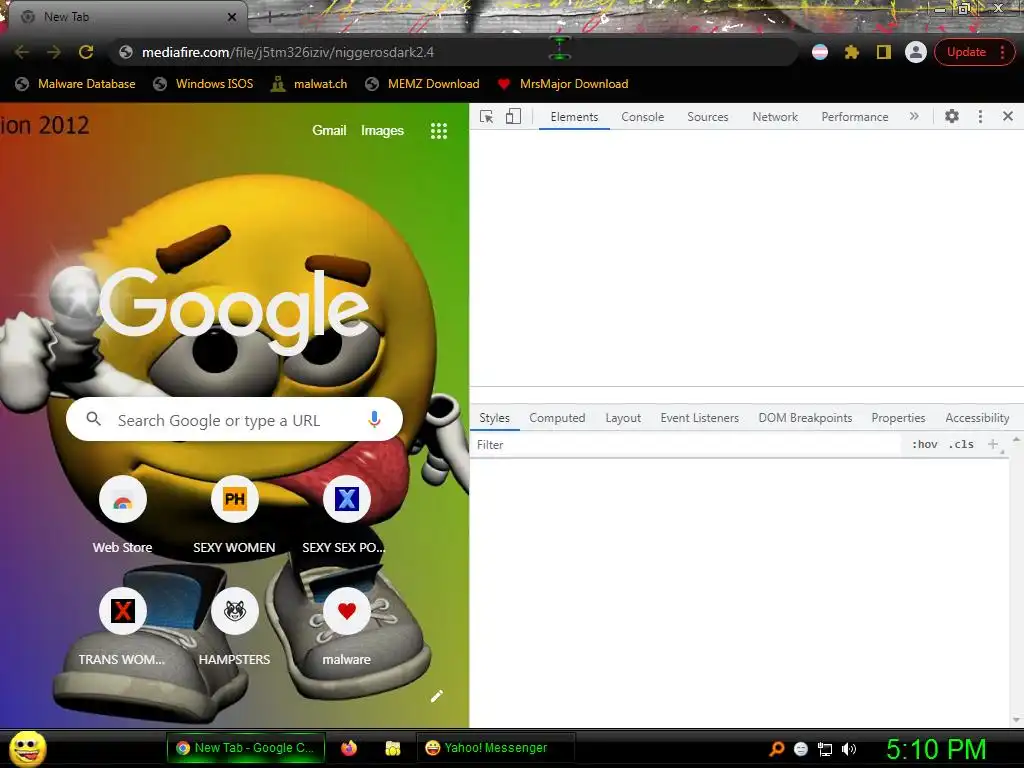Open the smiley Start button on taskbar

pyautogui.click(x=27, y=748)
